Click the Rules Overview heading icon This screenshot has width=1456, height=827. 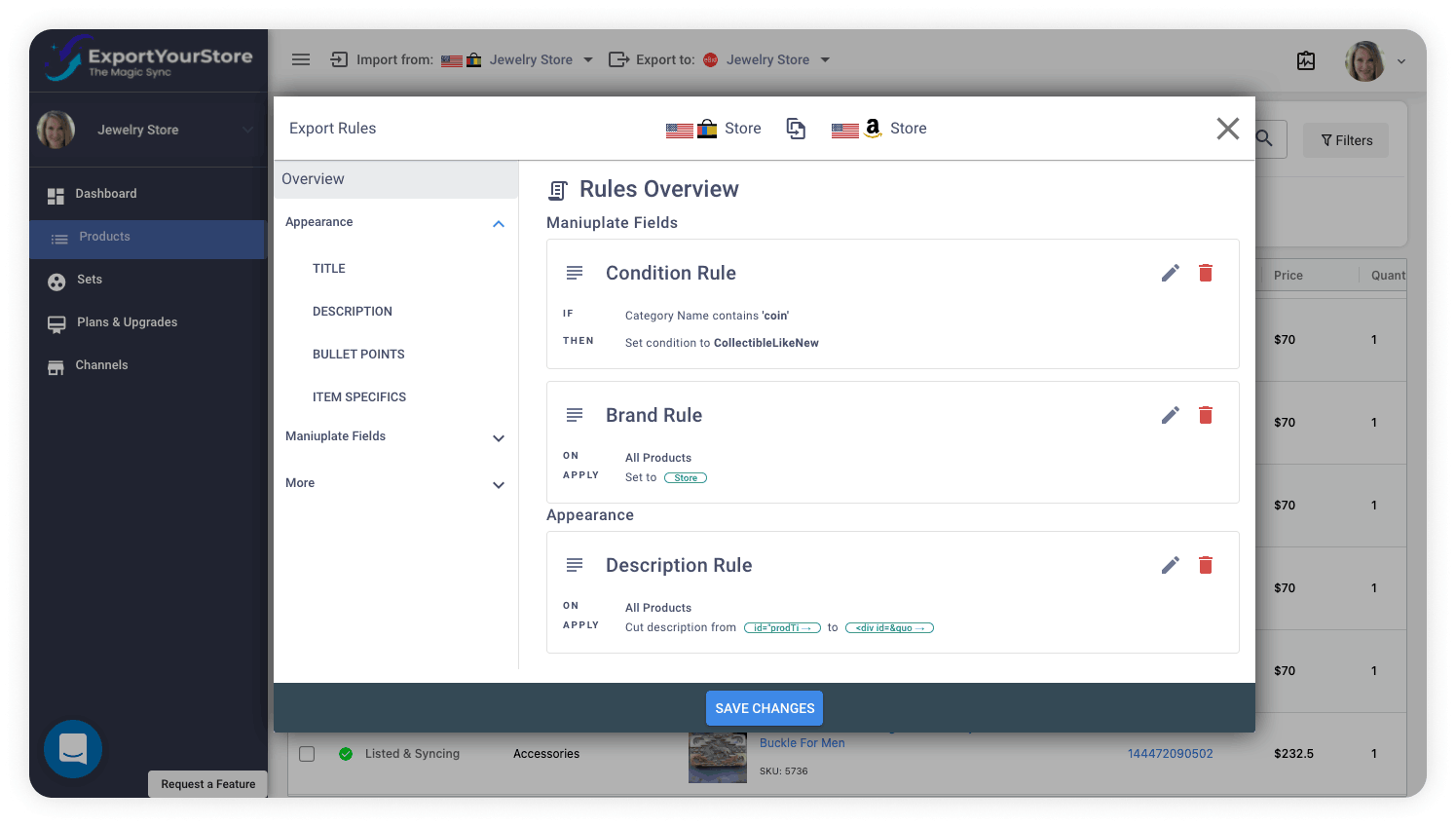tap(558, 190)
